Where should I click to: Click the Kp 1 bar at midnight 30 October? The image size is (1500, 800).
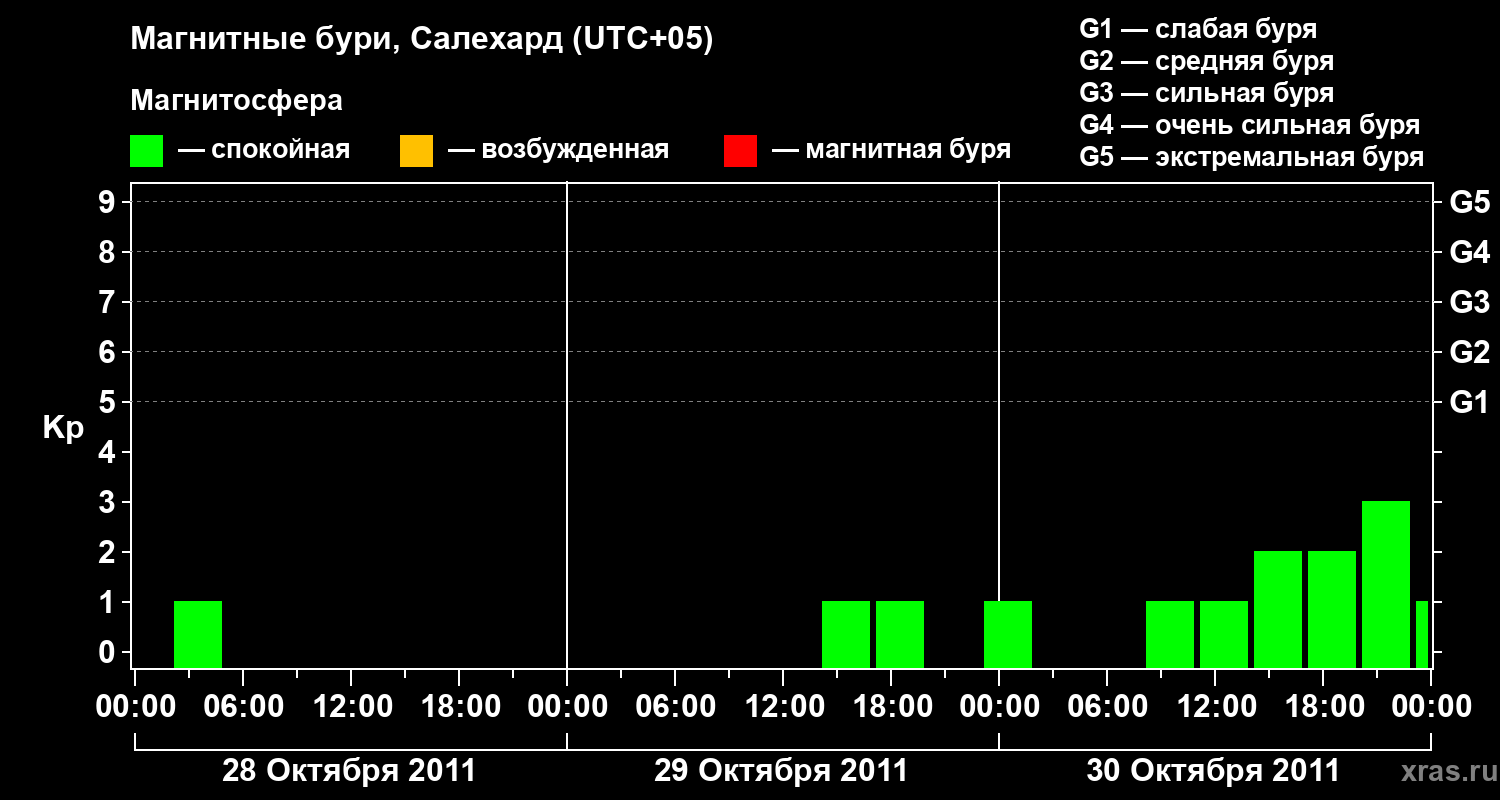coord(1008,634)
